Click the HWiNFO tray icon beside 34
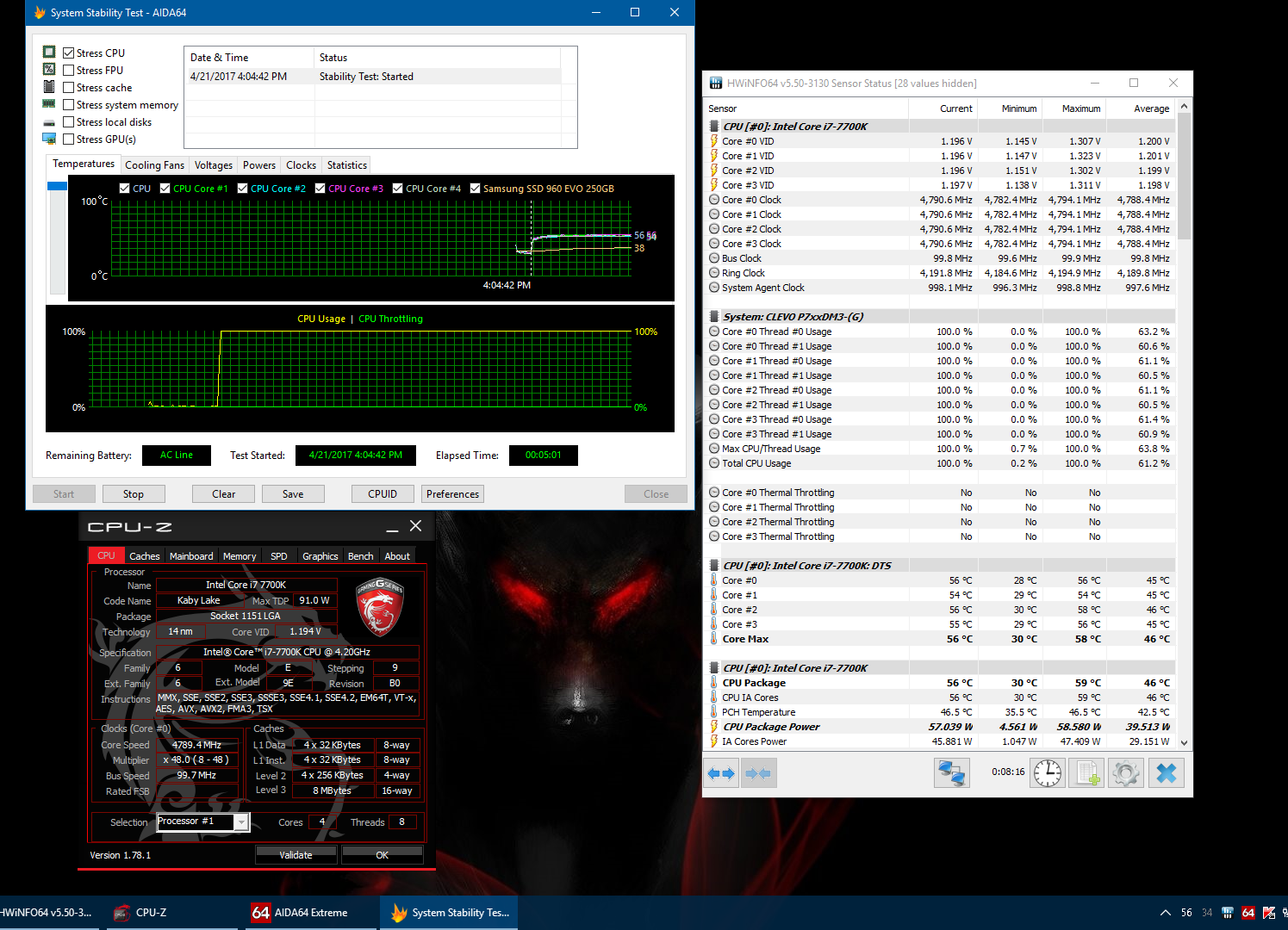Image resolution: width=1288 pixels, height=930 pixels. [x=1228, y=913]
